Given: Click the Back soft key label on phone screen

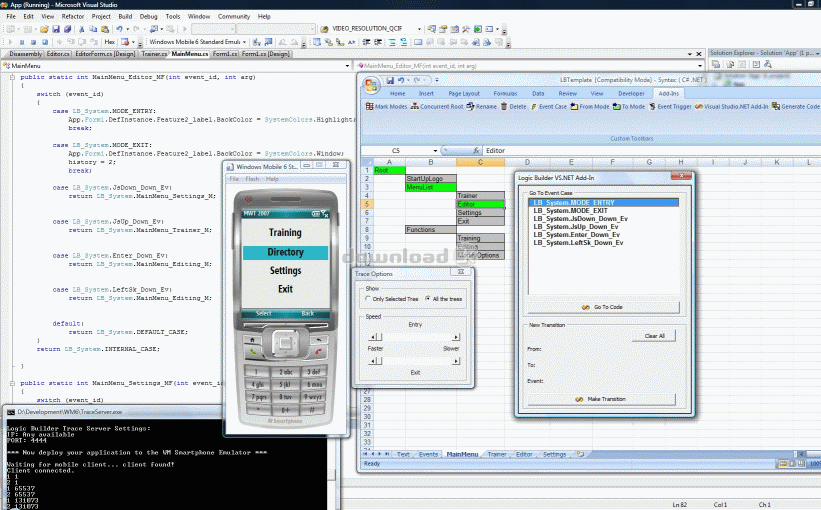Looking at the screenshot, I should pos(307,313).
